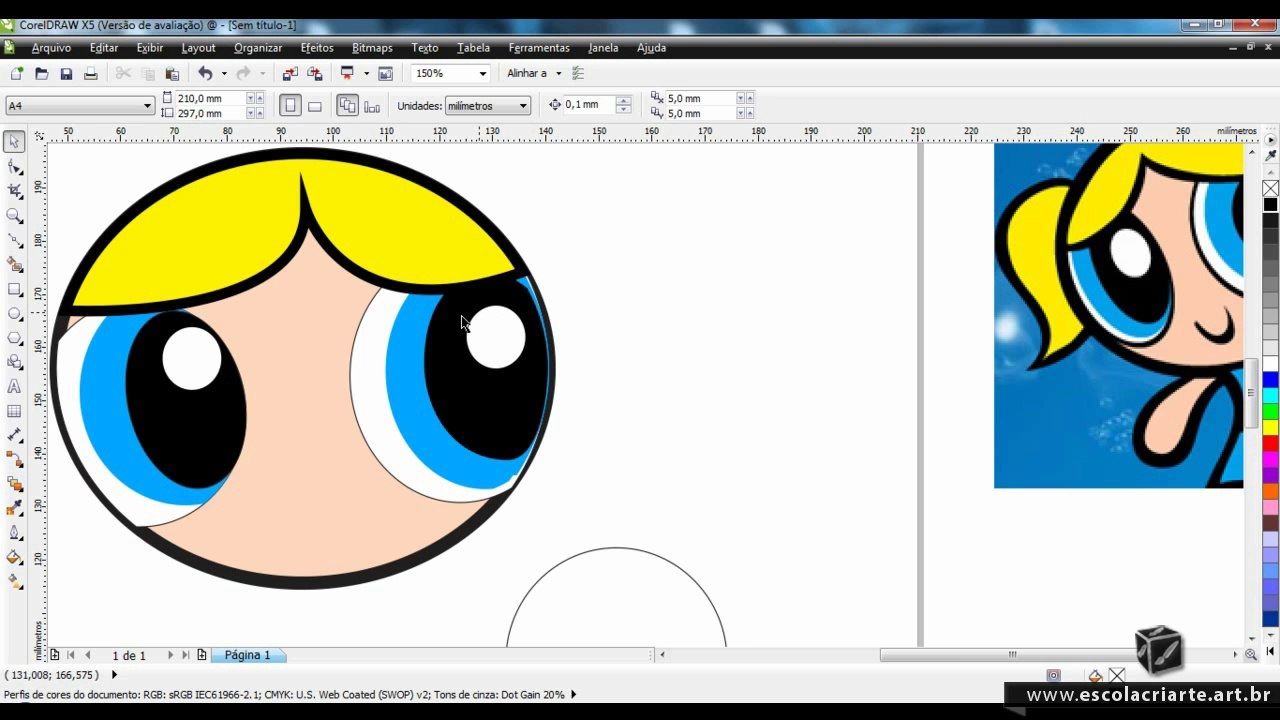This screenshot has height=720, width=1280.
Task: Pick the red palette color
Action: 1270,443
